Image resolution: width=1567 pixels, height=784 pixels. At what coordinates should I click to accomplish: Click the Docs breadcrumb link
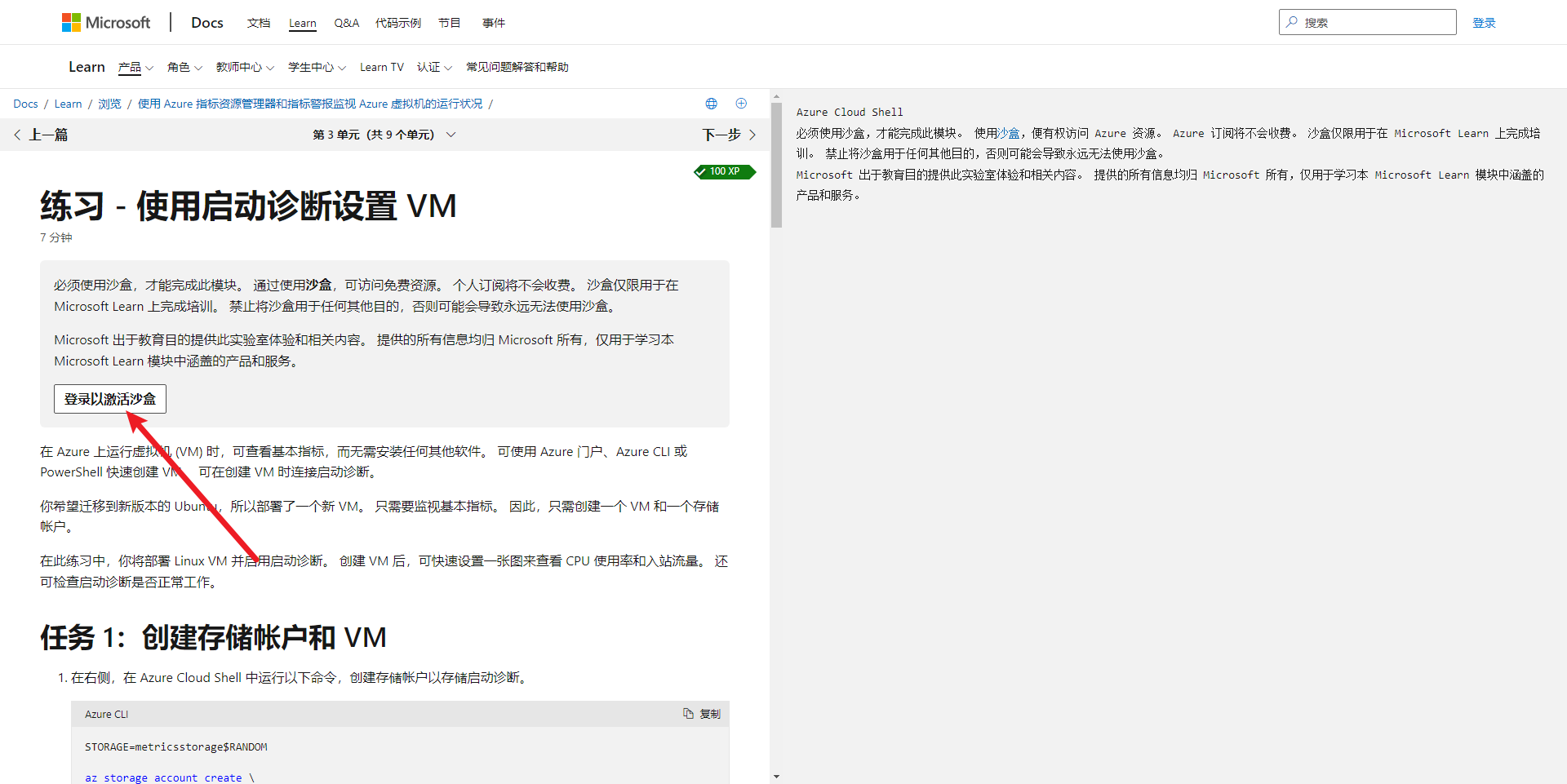25,104
